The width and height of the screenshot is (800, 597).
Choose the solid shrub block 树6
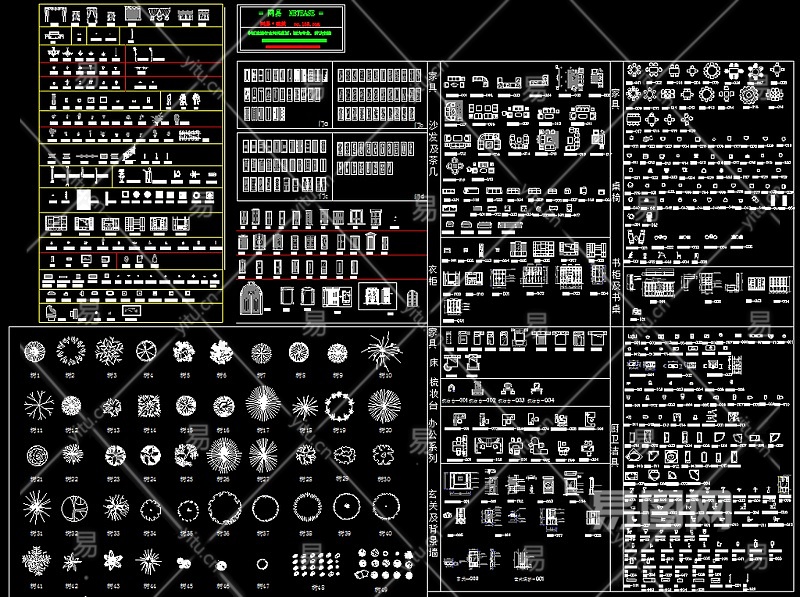coord(221,352)
